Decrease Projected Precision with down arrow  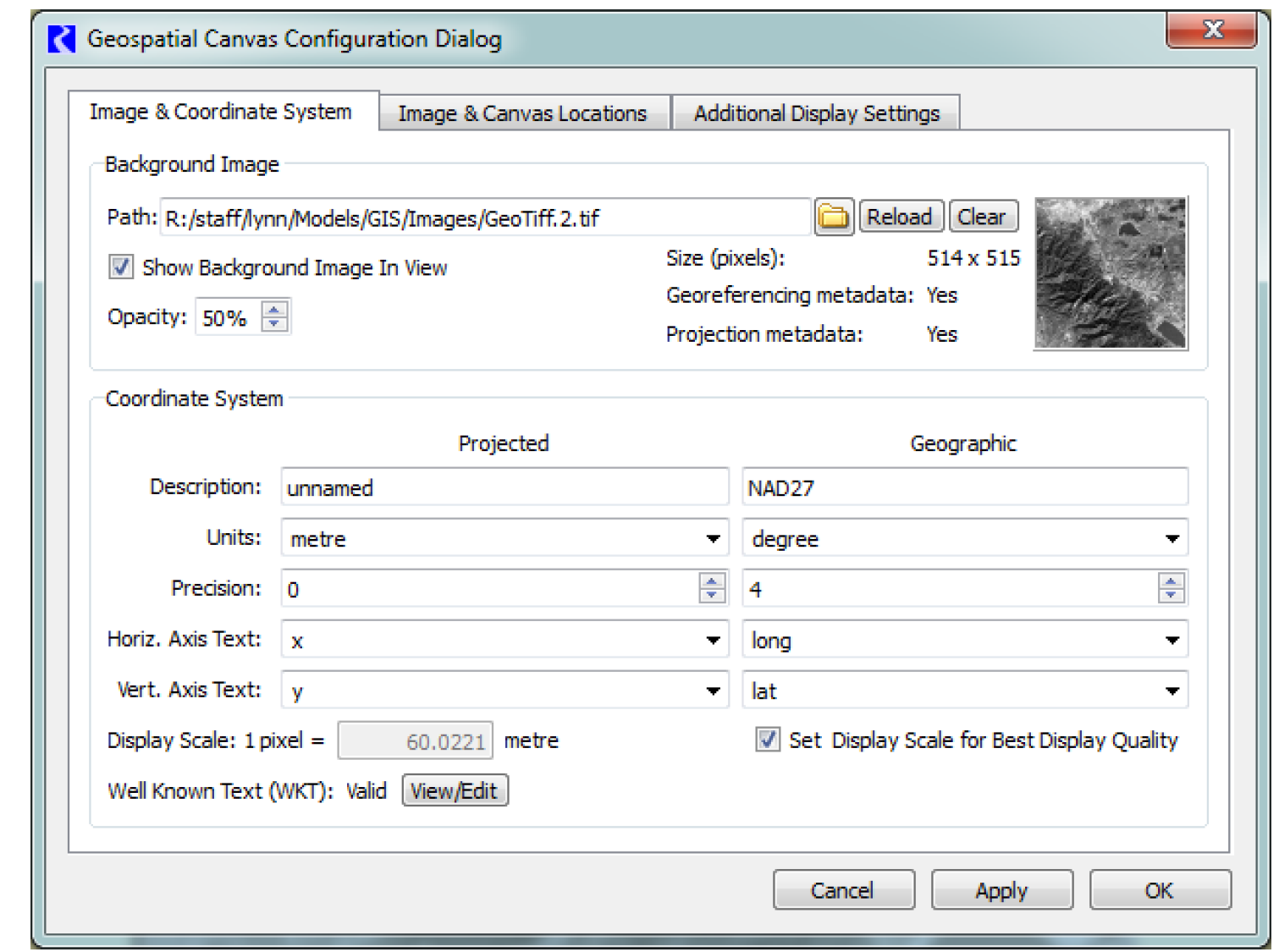pos(712,596)
